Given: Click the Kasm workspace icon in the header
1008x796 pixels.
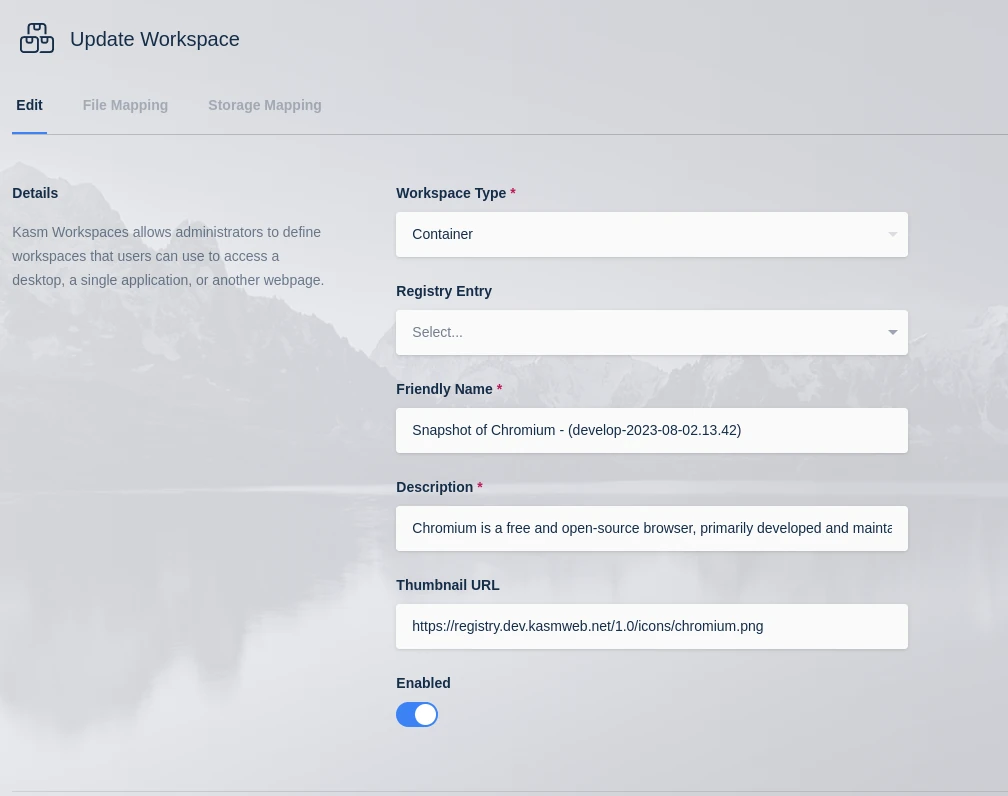Looking at the screenshot, I should [37, 38].
